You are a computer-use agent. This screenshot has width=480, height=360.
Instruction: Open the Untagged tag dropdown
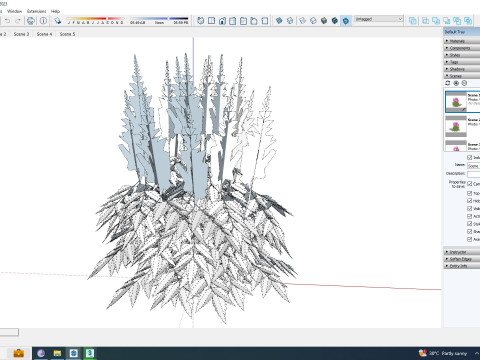(x=379, y=19)
